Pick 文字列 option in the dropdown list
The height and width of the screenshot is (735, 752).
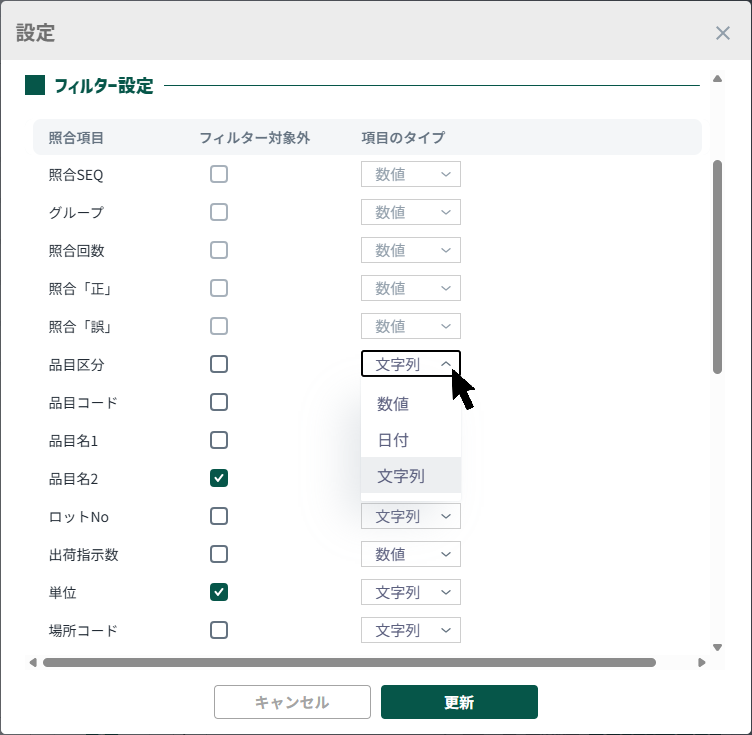(x=401, y=476)
